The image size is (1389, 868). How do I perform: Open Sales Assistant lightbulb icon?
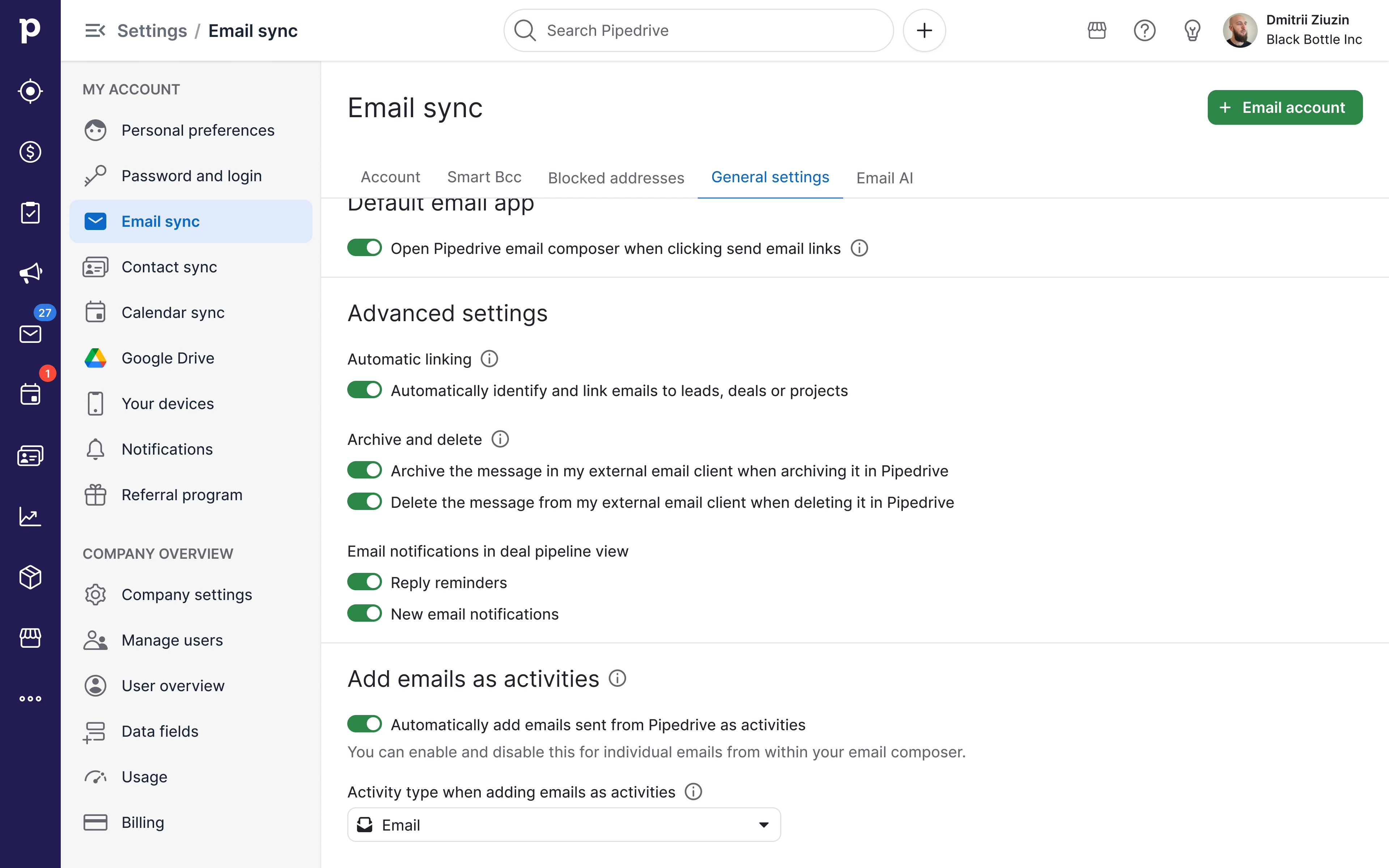pyautogui.click(x=1192, y=30)
